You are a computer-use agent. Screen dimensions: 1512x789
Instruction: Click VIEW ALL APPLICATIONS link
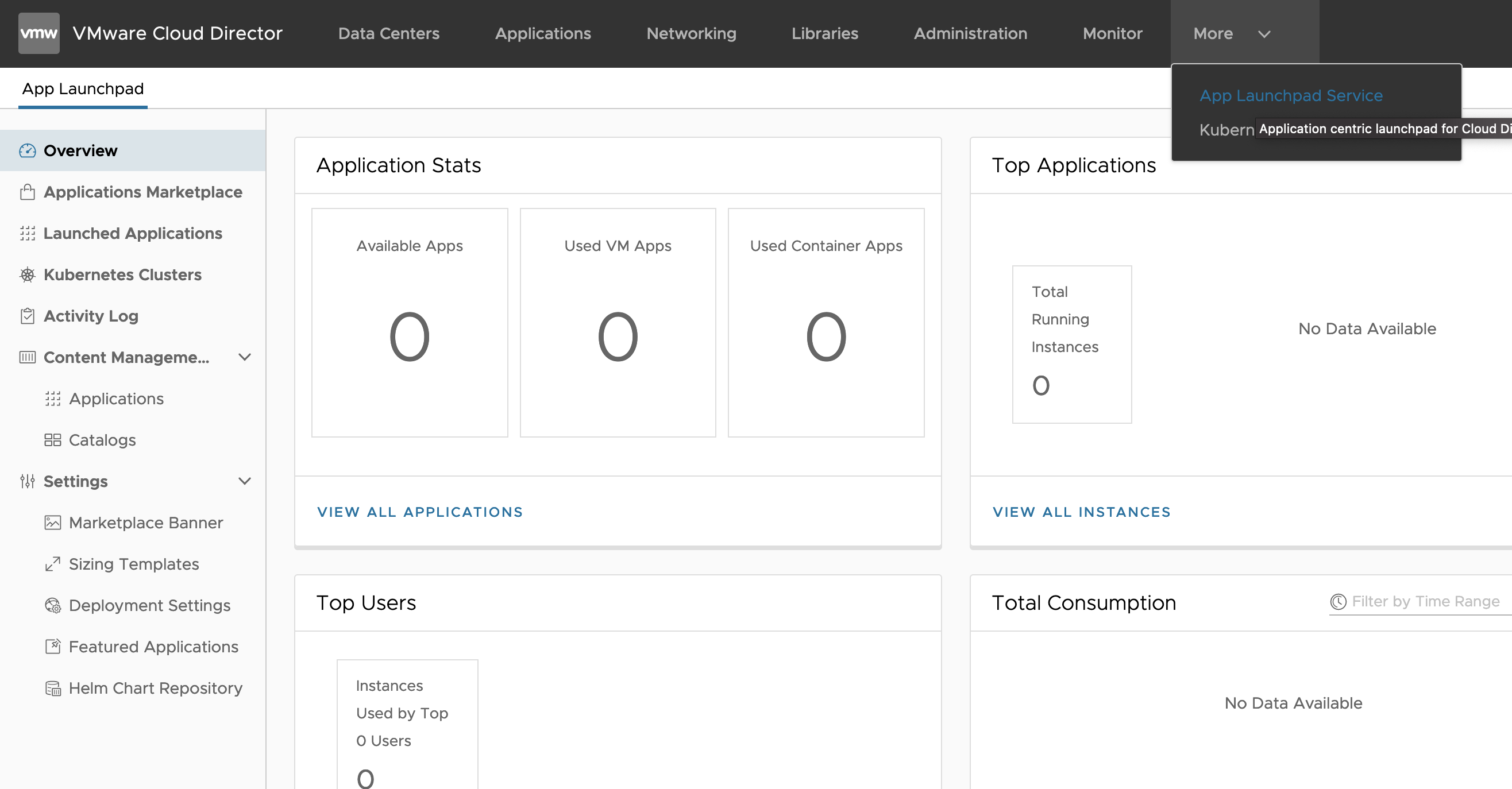coord(420,512)
